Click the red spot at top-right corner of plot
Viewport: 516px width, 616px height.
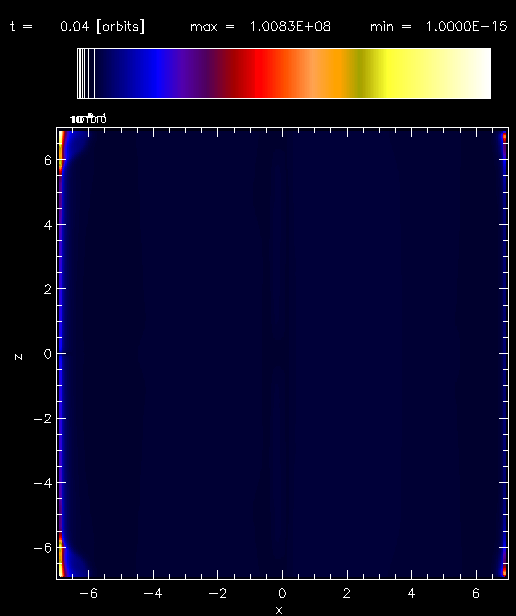click(505, 138)
